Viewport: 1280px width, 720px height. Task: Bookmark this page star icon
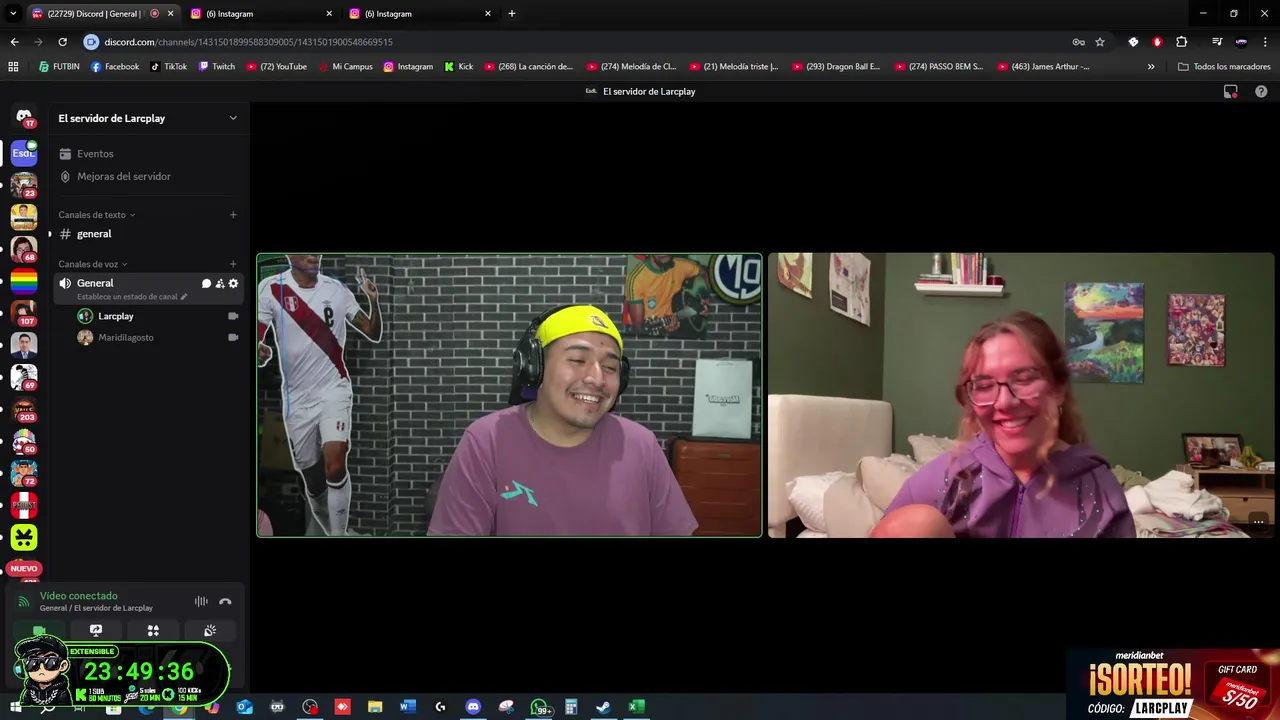[x=1100, y=42]
